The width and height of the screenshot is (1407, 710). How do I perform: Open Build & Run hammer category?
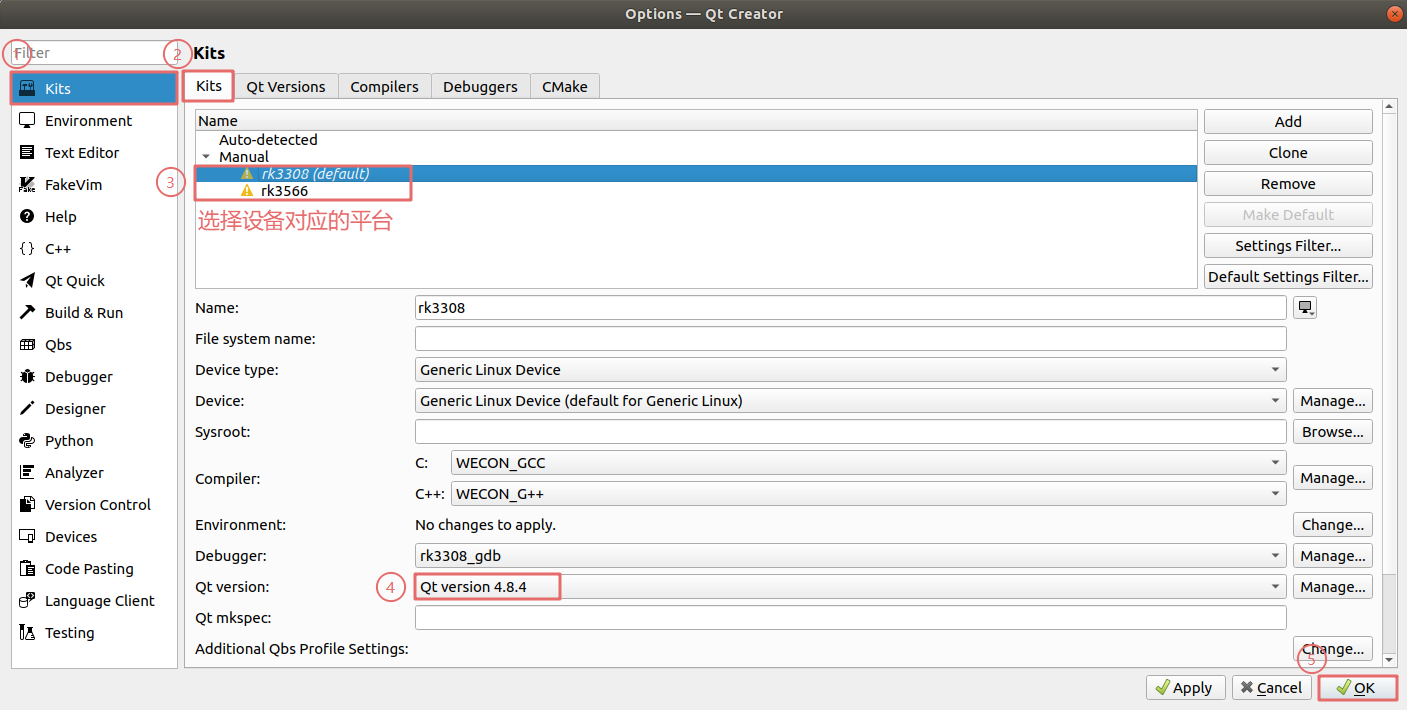[x=83, y=313]
